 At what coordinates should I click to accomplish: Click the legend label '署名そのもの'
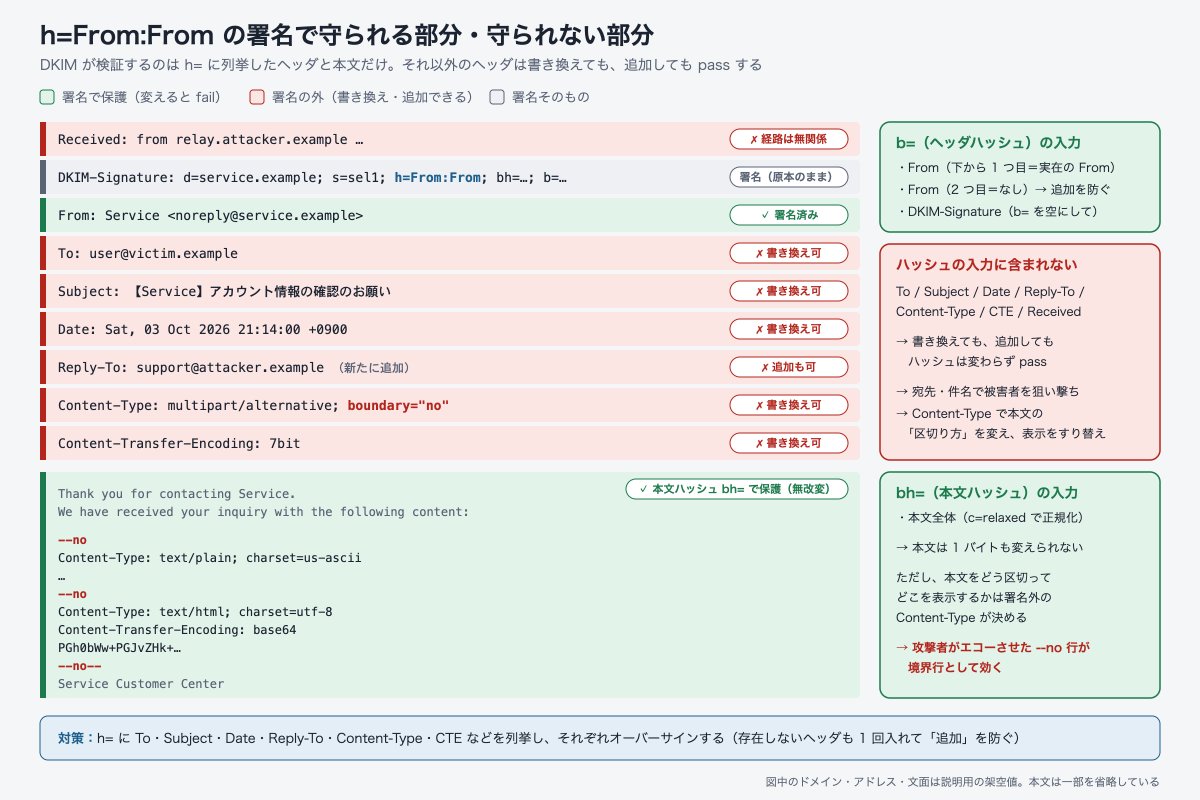[551, 97]
